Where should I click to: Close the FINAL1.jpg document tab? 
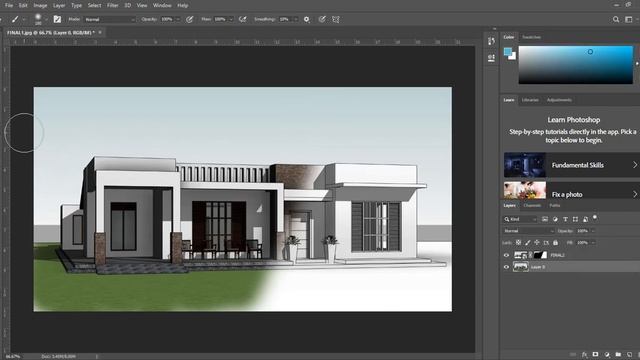click(100, 32)
